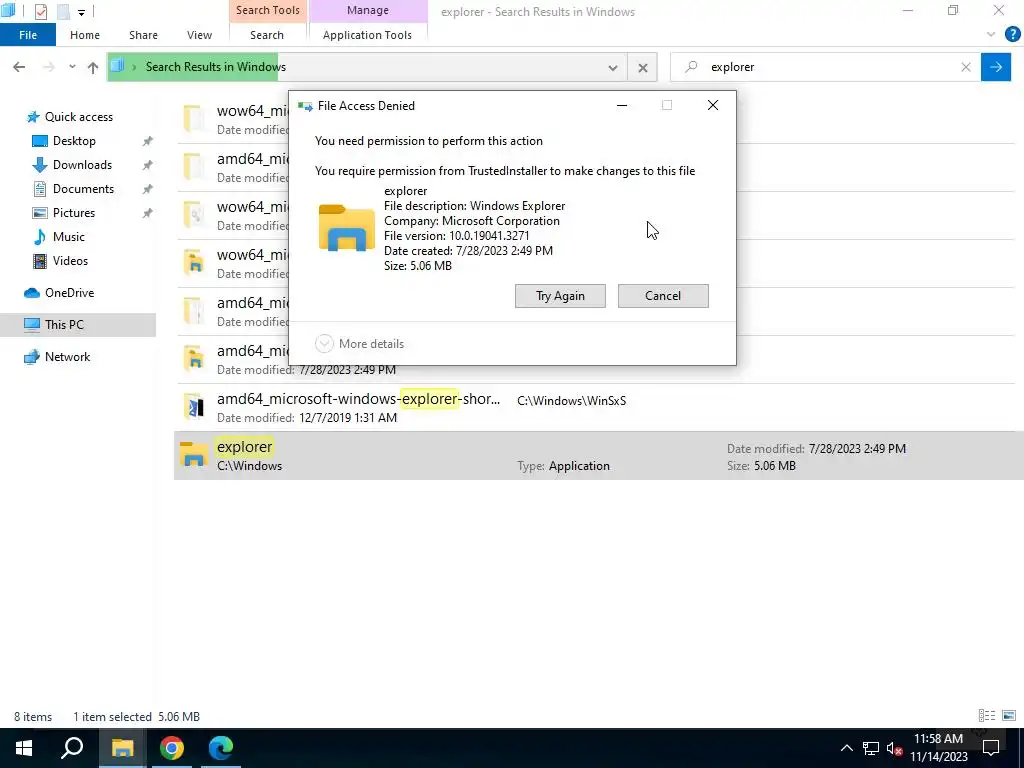Click the New folder icon in title bar
1024x768 pixels.
coord(63,11)
